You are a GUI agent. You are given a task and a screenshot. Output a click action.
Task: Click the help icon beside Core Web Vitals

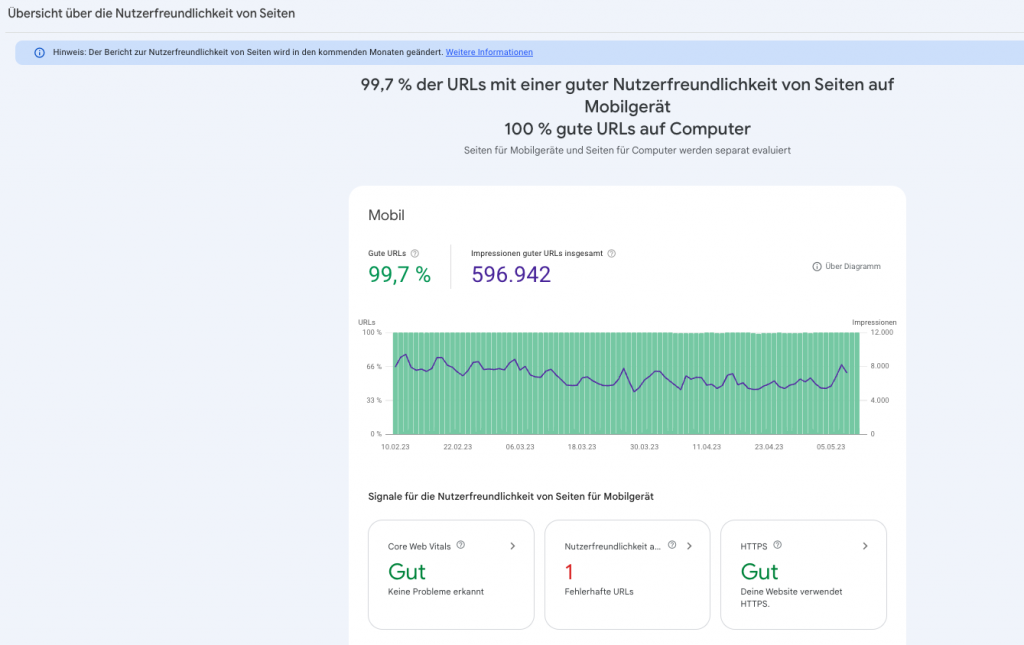click(x=461, y=546)
